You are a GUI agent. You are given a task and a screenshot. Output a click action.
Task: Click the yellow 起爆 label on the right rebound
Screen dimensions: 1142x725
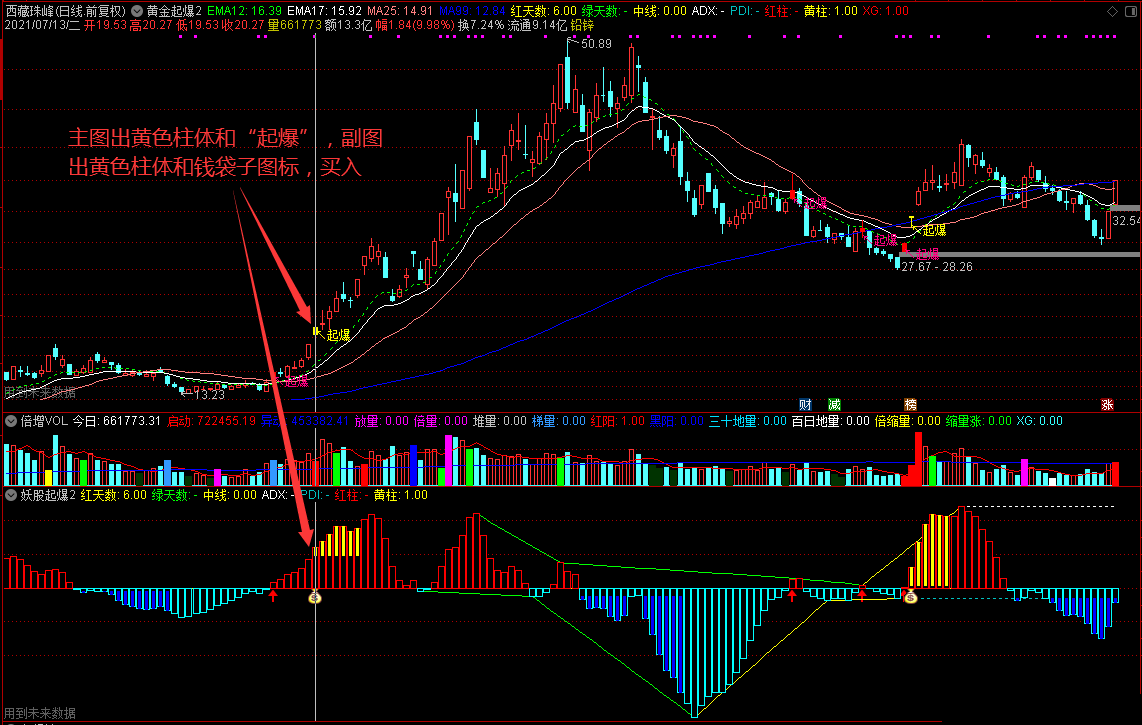click(x=934, y=230)
